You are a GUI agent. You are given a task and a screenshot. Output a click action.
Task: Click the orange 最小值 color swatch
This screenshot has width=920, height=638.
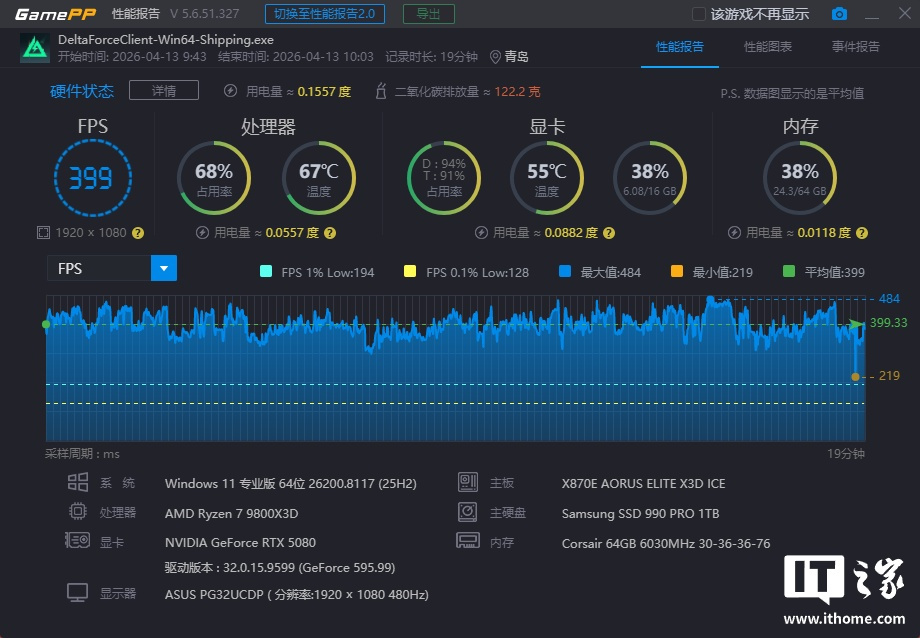coord(677,272)
